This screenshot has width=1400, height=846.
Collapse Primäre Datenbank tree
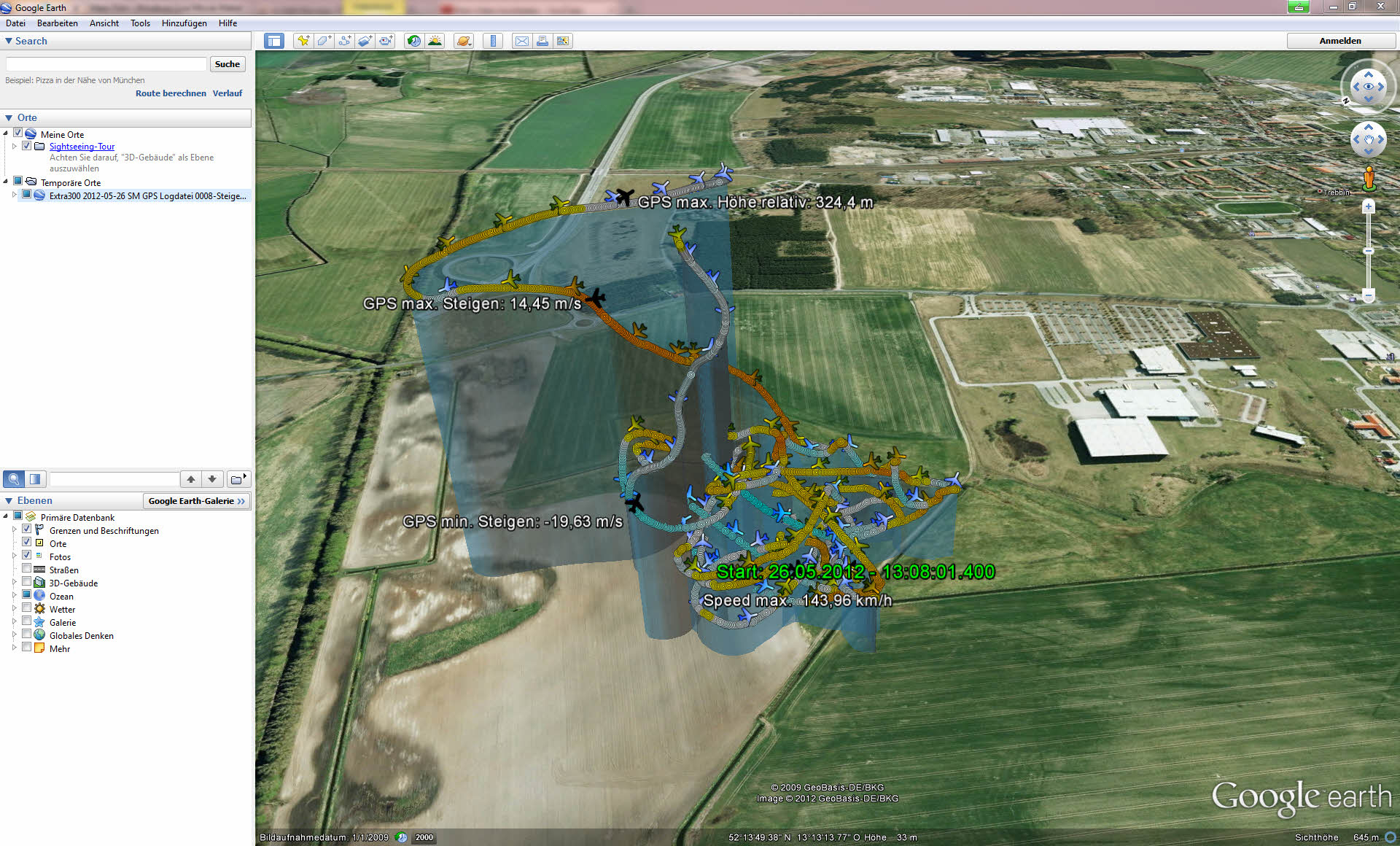pyautogui.click(x=6, y=516)
